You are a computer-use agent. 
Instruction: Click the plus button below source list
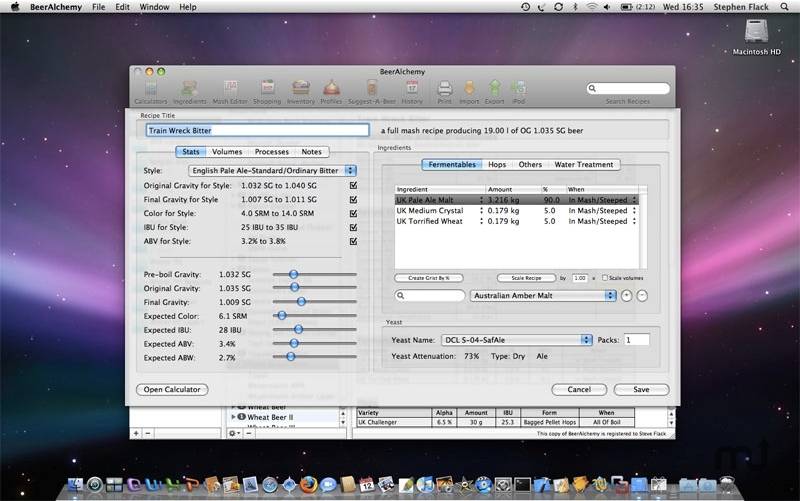136,433
